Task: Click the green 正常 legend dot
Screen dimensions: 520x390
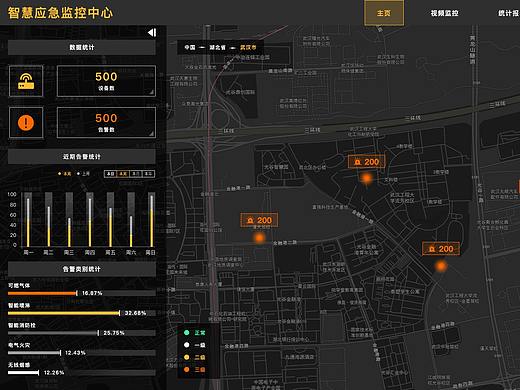Action: (187, 332)
